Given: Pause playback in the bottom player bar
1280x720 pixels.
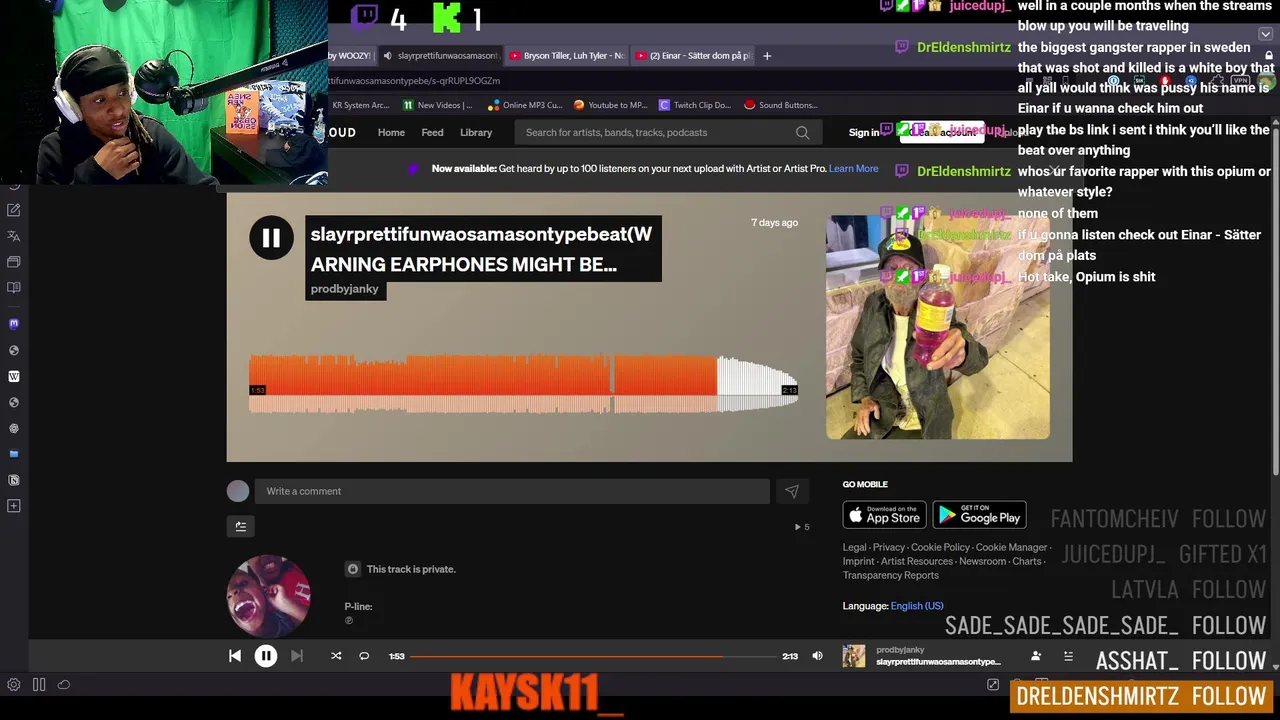Looking at the screenshot, I should click(266, 656).
